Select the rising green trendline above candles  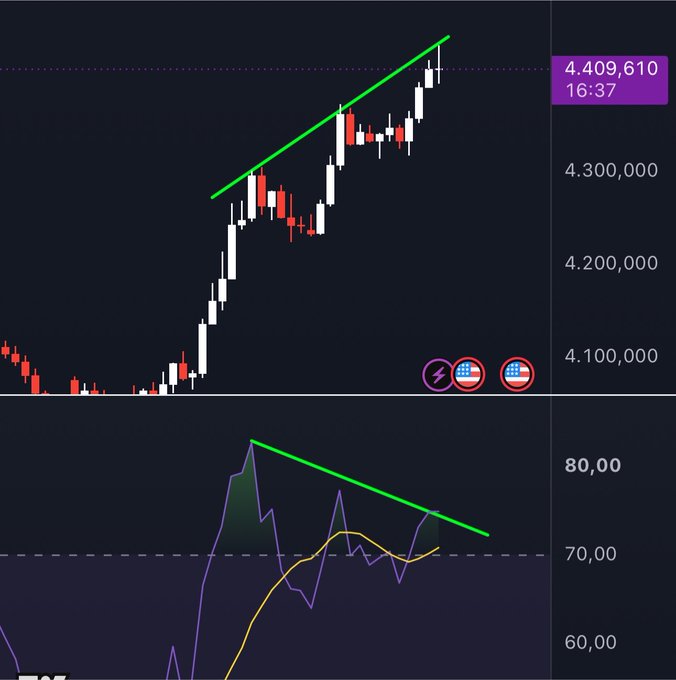[x=330, y=117]
